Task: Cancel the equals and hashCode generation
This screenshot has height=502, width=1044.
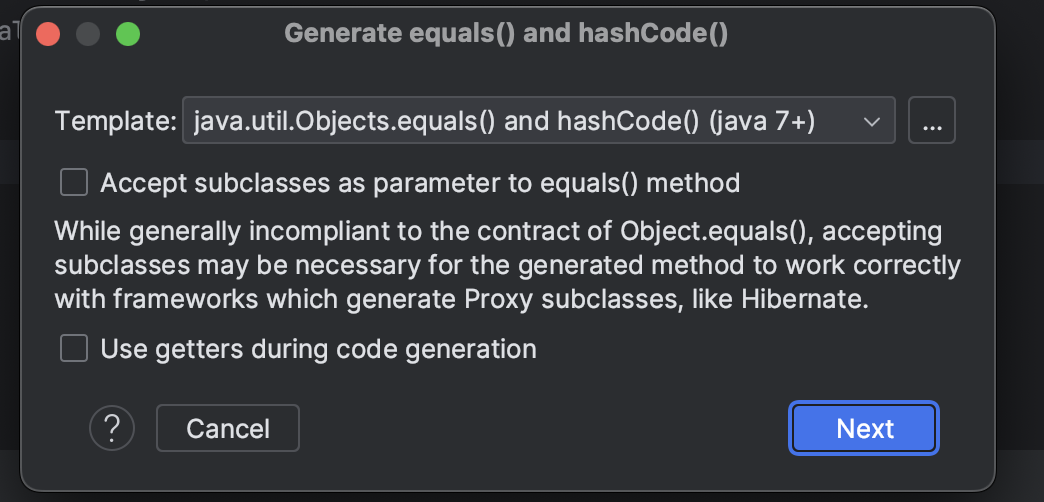Action: [228, 428]
